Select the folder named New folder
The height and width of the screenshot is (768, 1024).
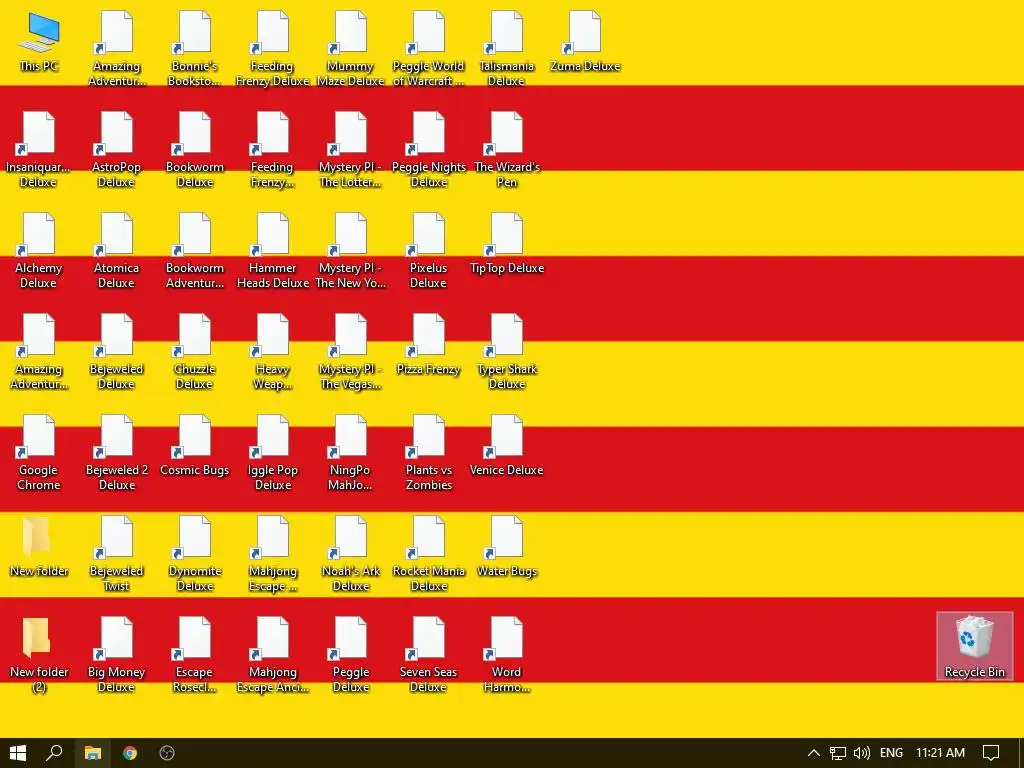(x=39, y=547)
